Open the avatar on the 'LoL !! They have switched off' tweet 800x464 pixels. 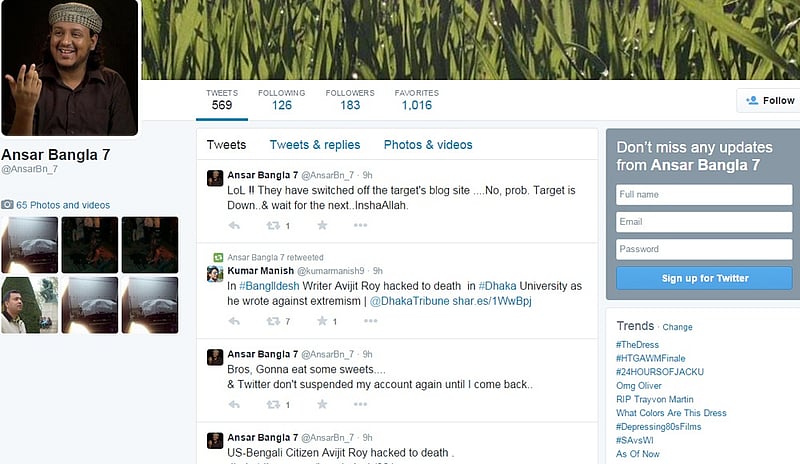pyautogui.click(x=215, y=179)
